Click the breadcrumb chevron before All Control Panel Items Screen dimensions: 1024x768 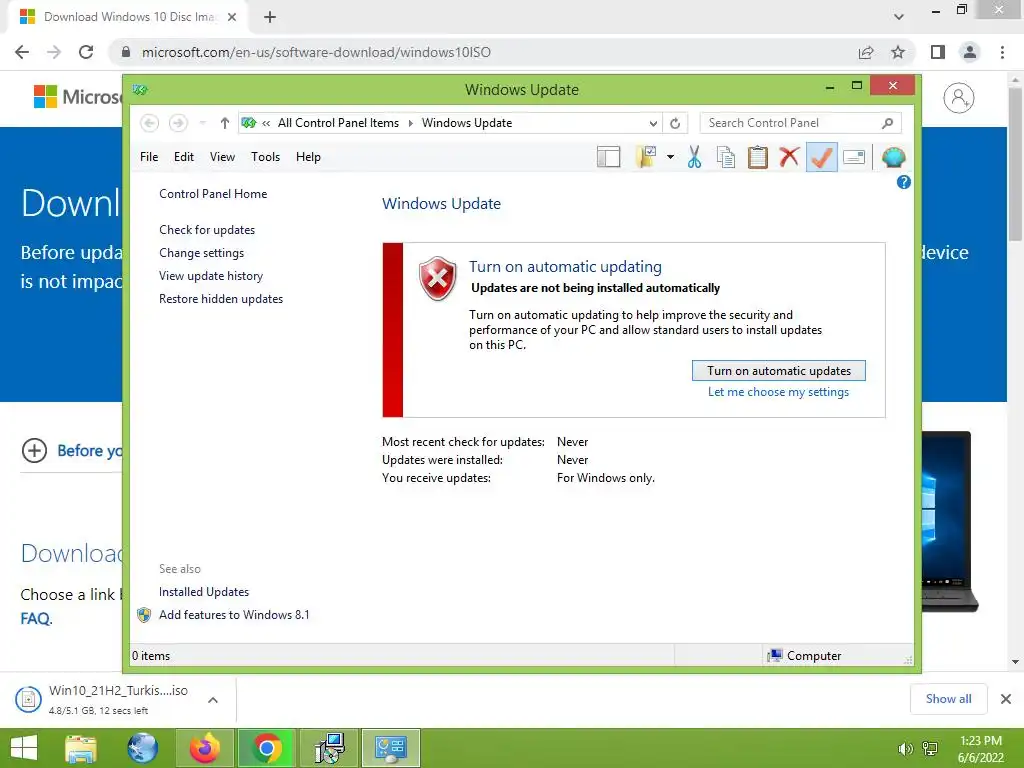tap(266, 123)
